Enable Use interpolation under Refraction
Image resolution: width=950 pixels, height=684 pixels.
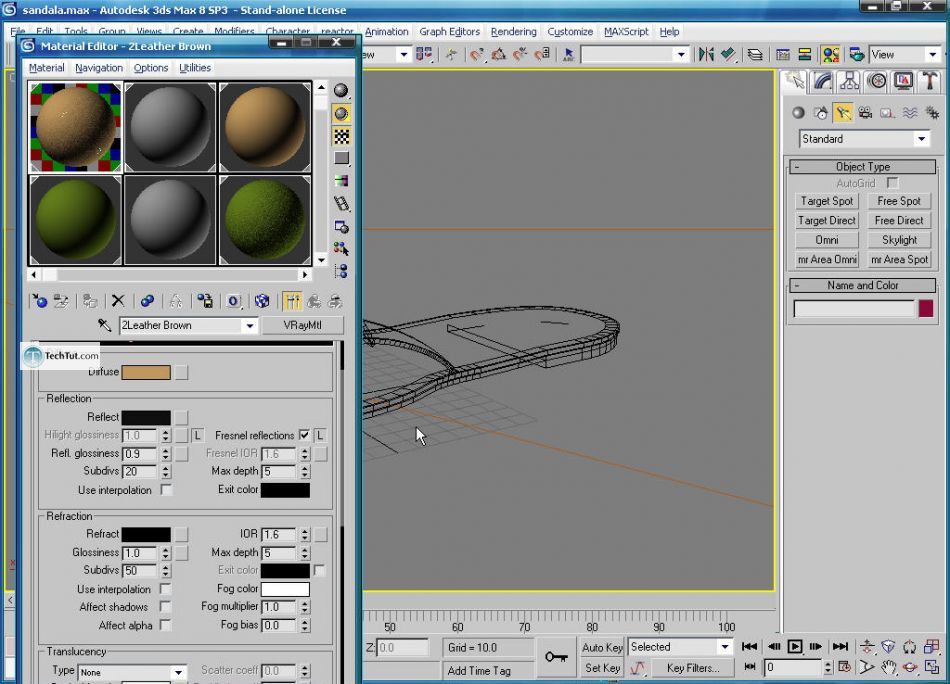point(165,589)
